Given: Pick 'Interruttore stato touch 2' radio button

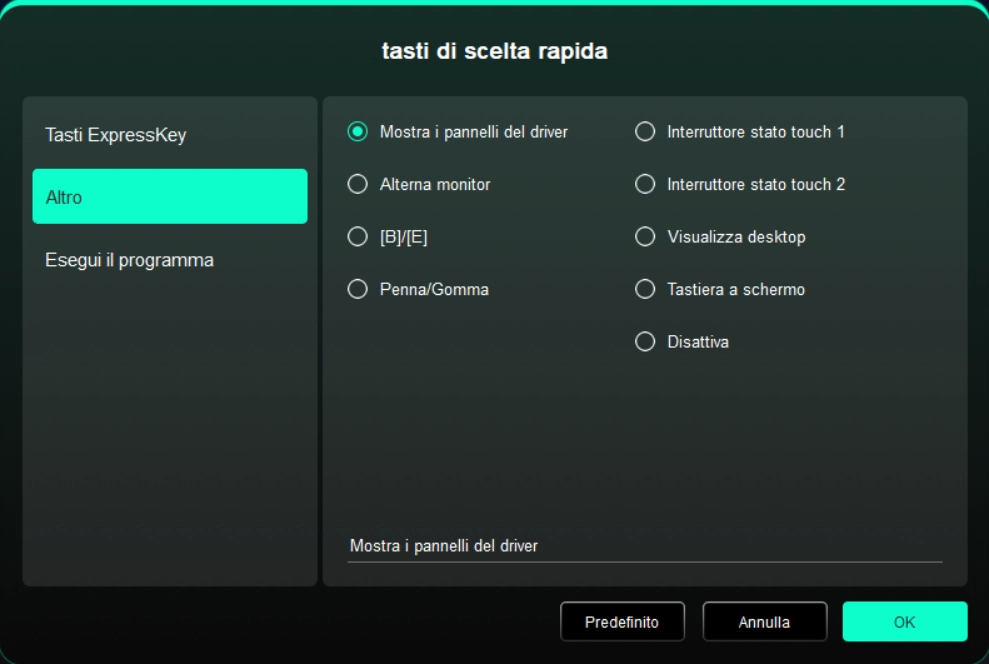Looking at the screenshot, I should tap(645, 185).
